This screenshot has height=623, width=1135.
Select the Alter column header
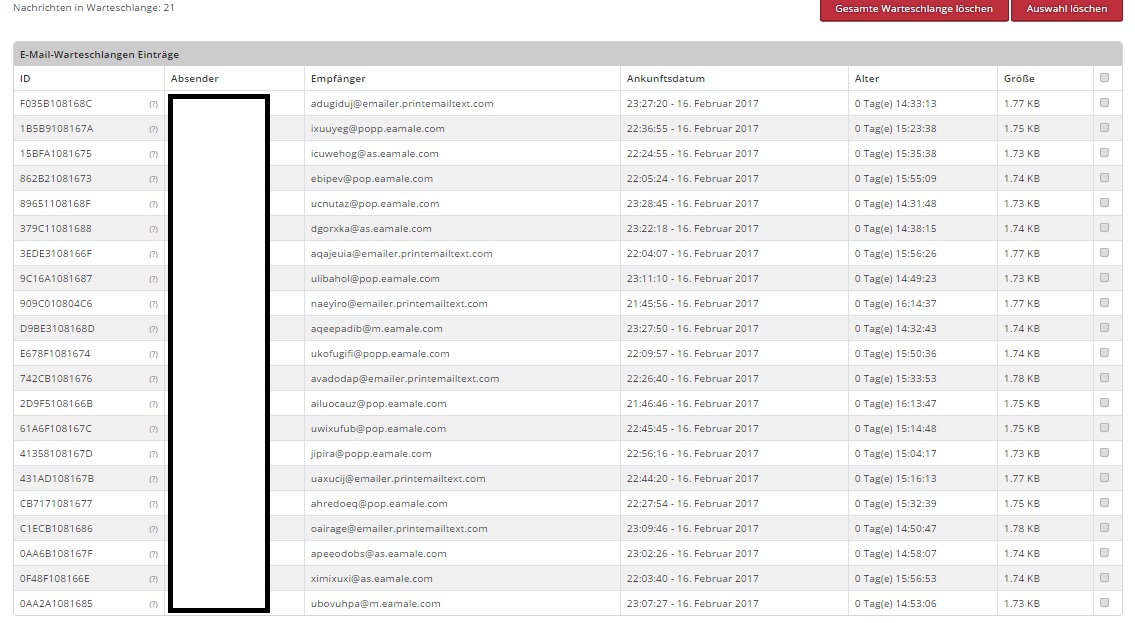coord(867,79)
